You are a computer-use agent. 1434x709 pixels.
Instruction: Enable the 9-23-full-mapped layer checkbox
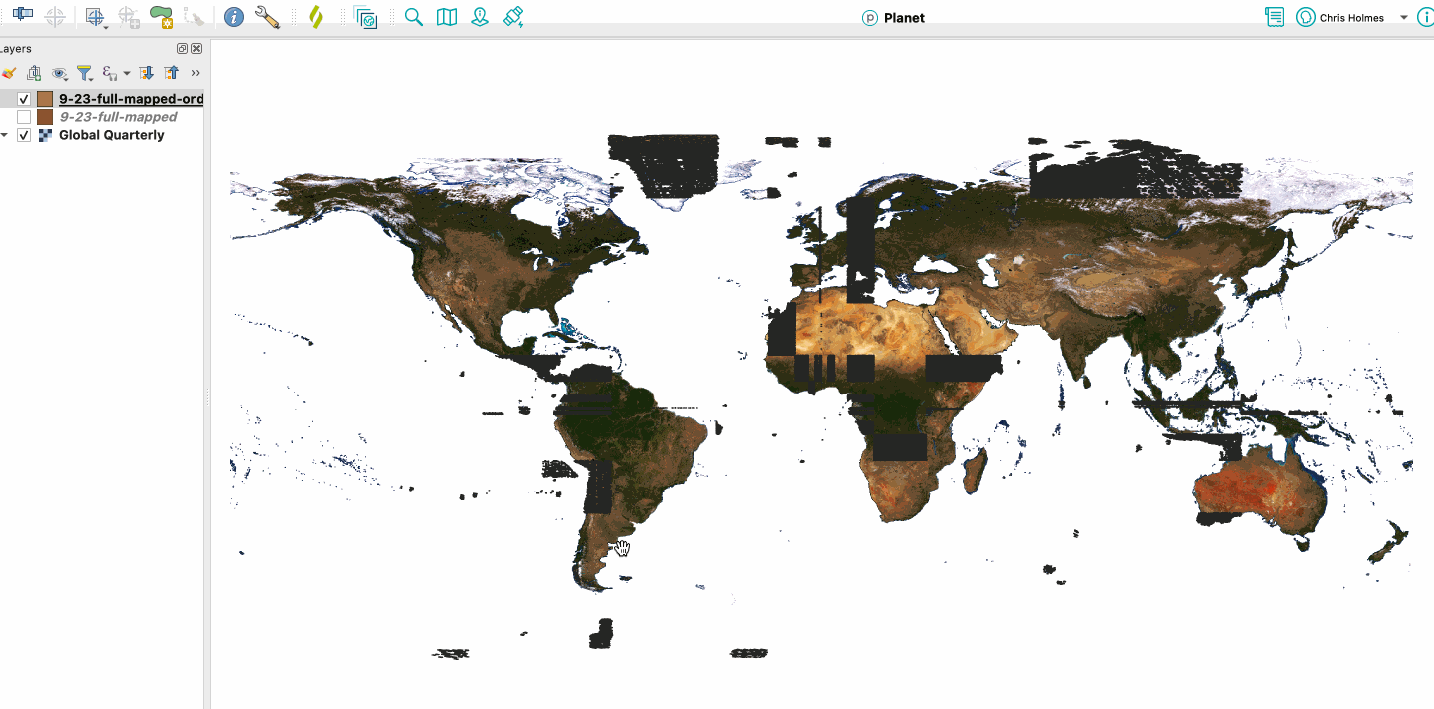click(24, 117)
